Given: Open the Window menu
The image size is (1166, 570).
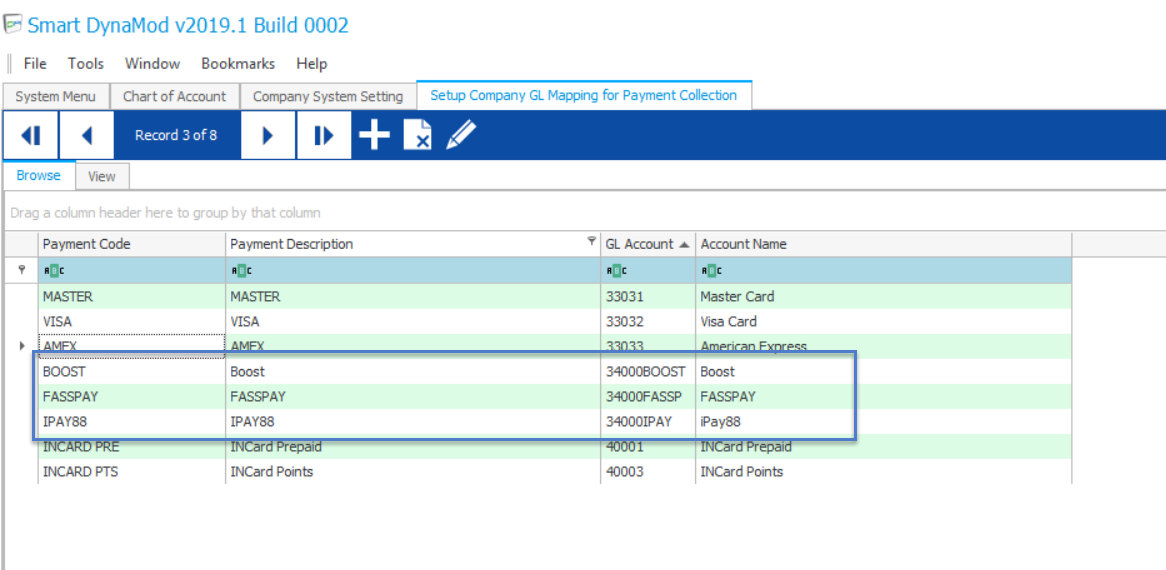Looking at the screenshot, I should 152,64.
